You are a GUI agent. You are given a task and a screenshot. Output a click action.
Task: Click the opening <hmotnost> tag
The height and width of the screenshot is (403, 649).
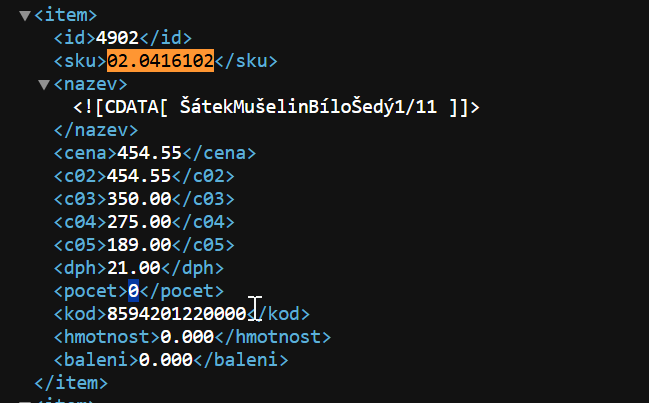point(107,337)
